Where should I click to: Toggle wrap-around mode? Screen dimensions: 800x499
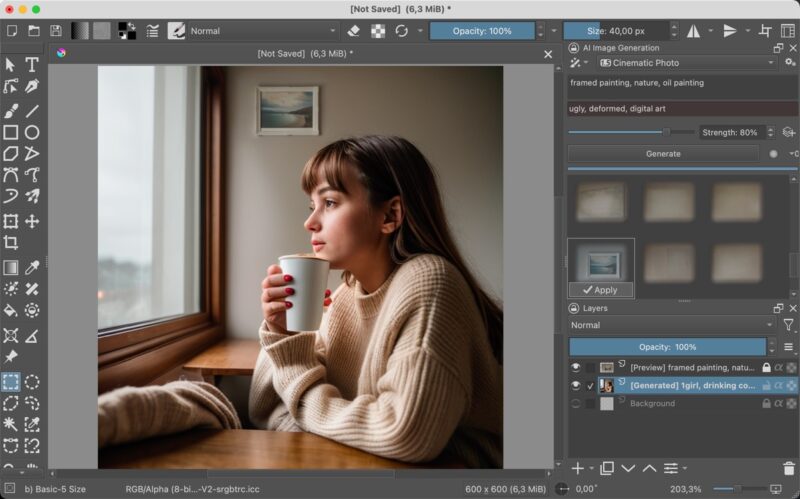pyautogui.click(x=765, y=31)
